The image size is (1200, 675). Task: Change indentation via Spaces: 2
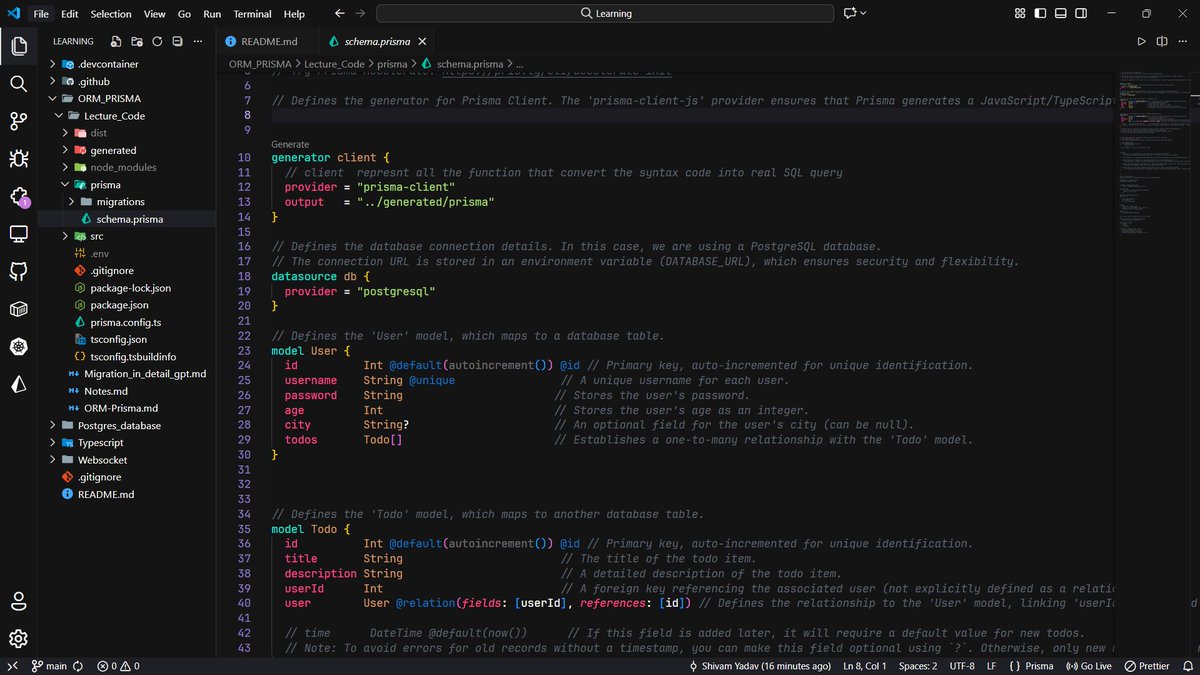(918, 666)
